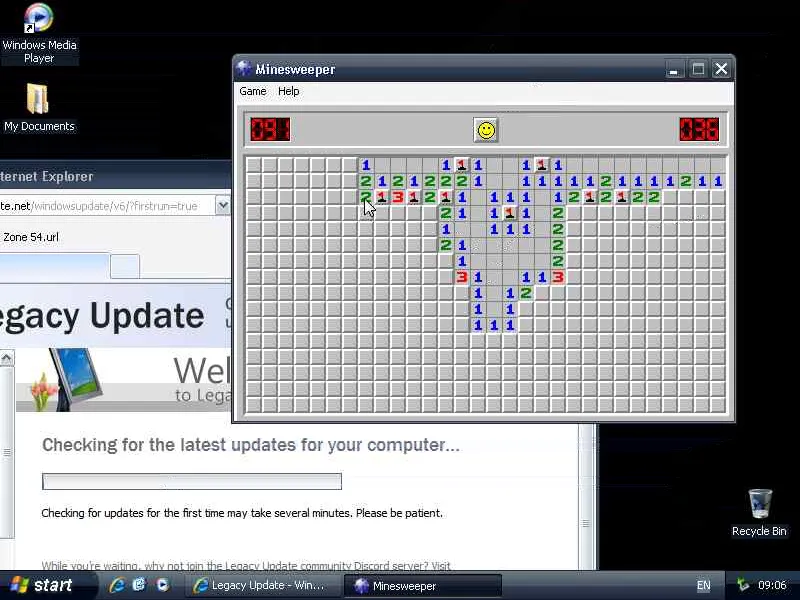800x600 pixels.
Task: Maximize the Minesweeper window
Action: 698,69
